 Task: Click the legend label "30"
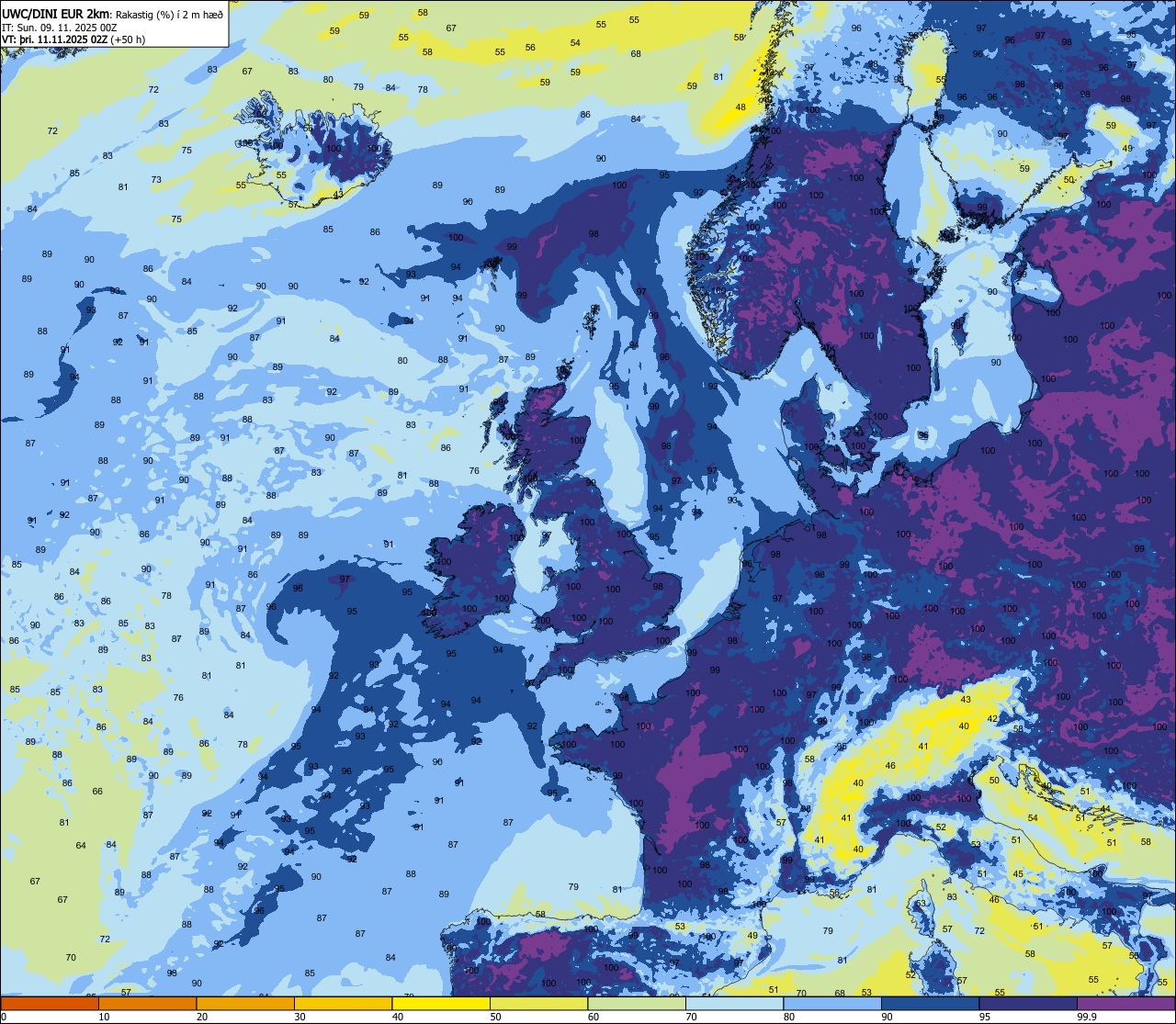click(300, 1017)
